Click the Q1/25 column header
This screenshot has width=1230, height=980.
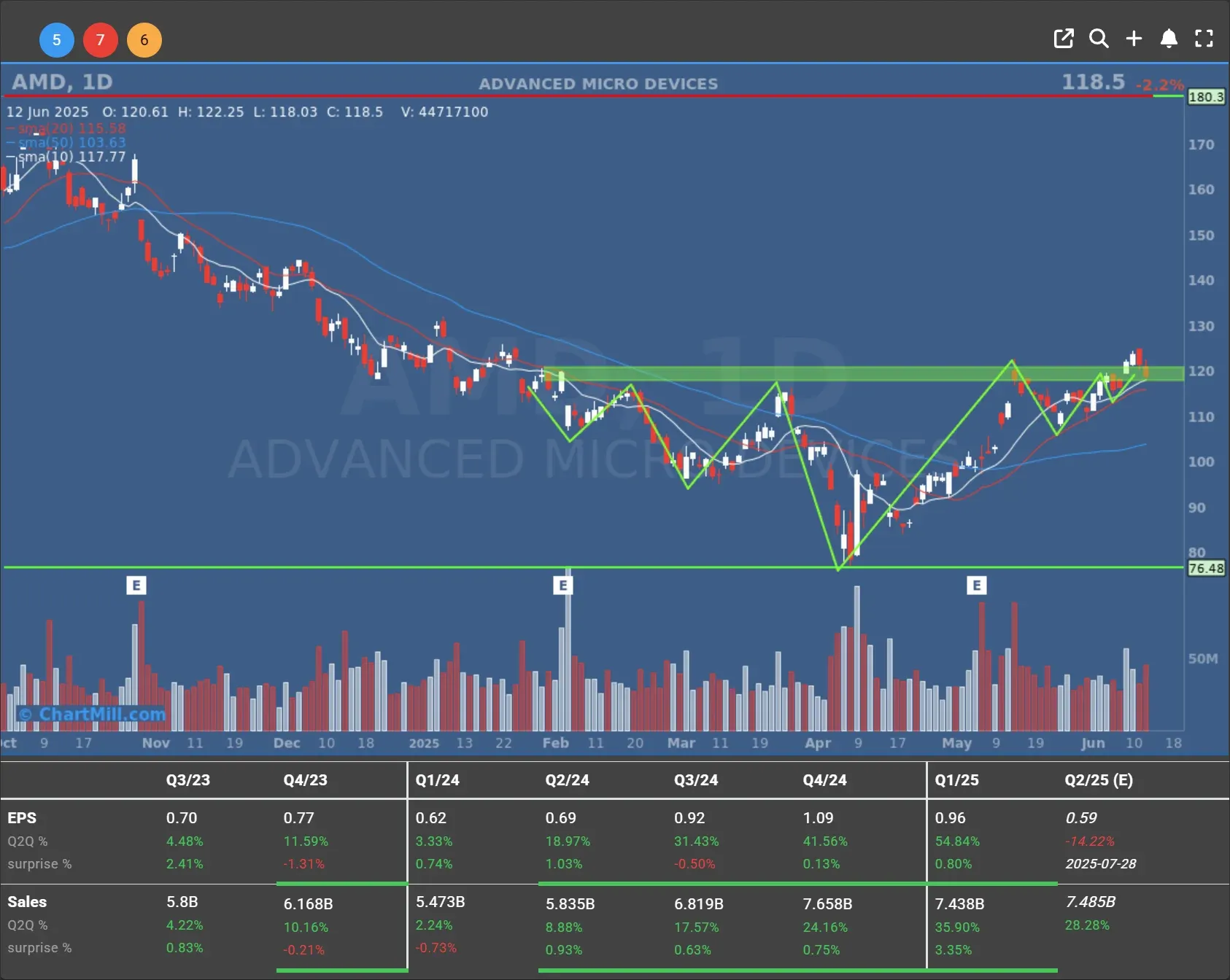click(956, 780)
